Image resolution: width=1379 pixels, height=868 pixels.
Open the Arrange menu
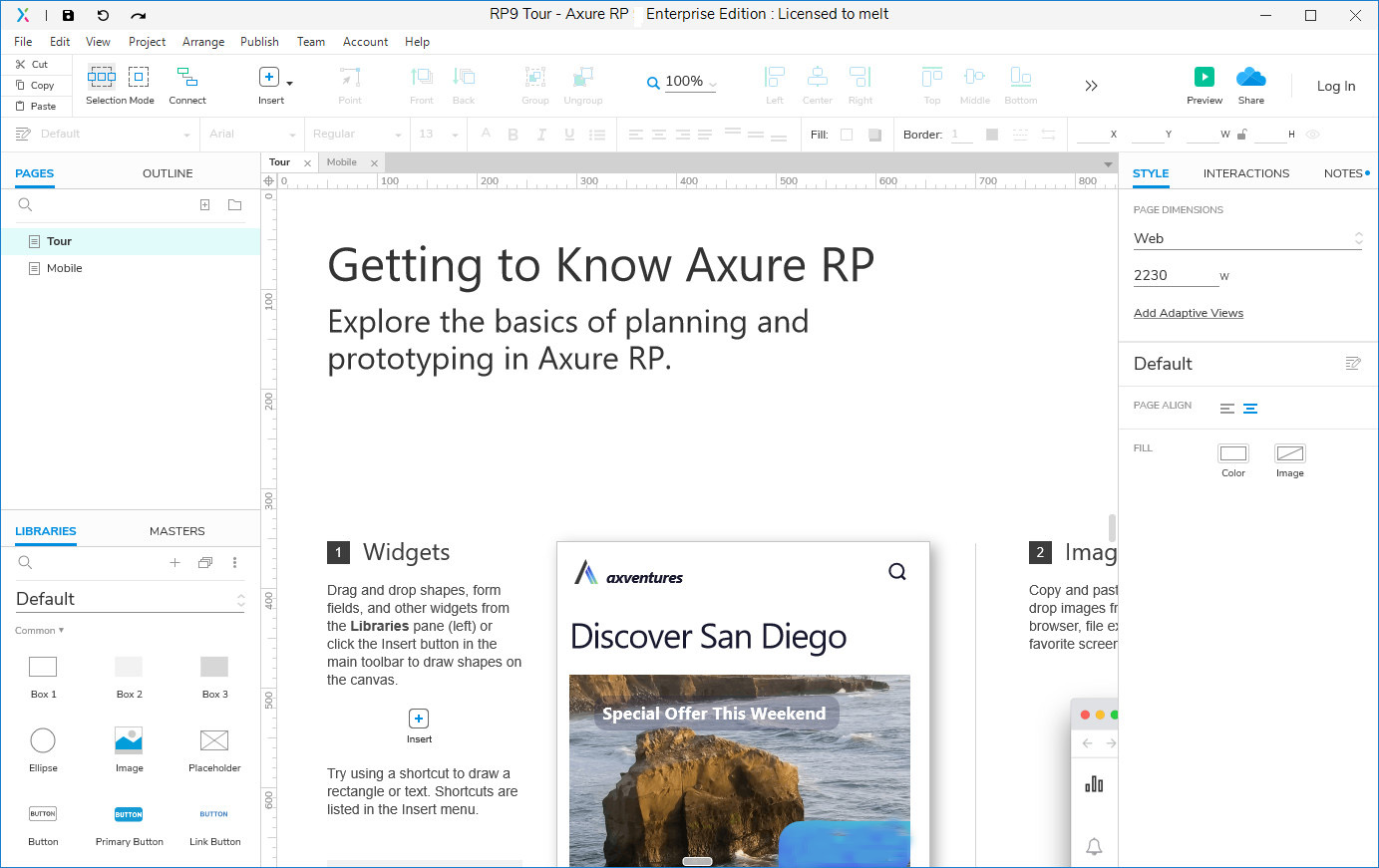[203, 42]
